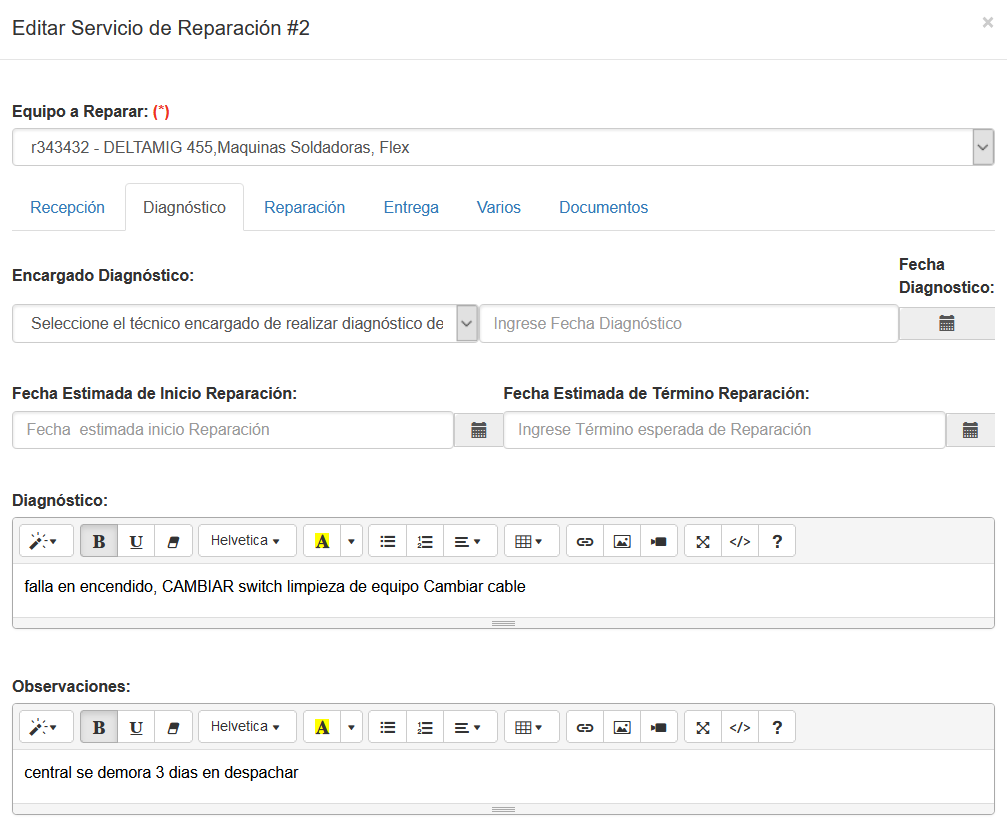Expand Diagnóstico editor to full screen
1007x837 pixels.
tap(703, 541)
